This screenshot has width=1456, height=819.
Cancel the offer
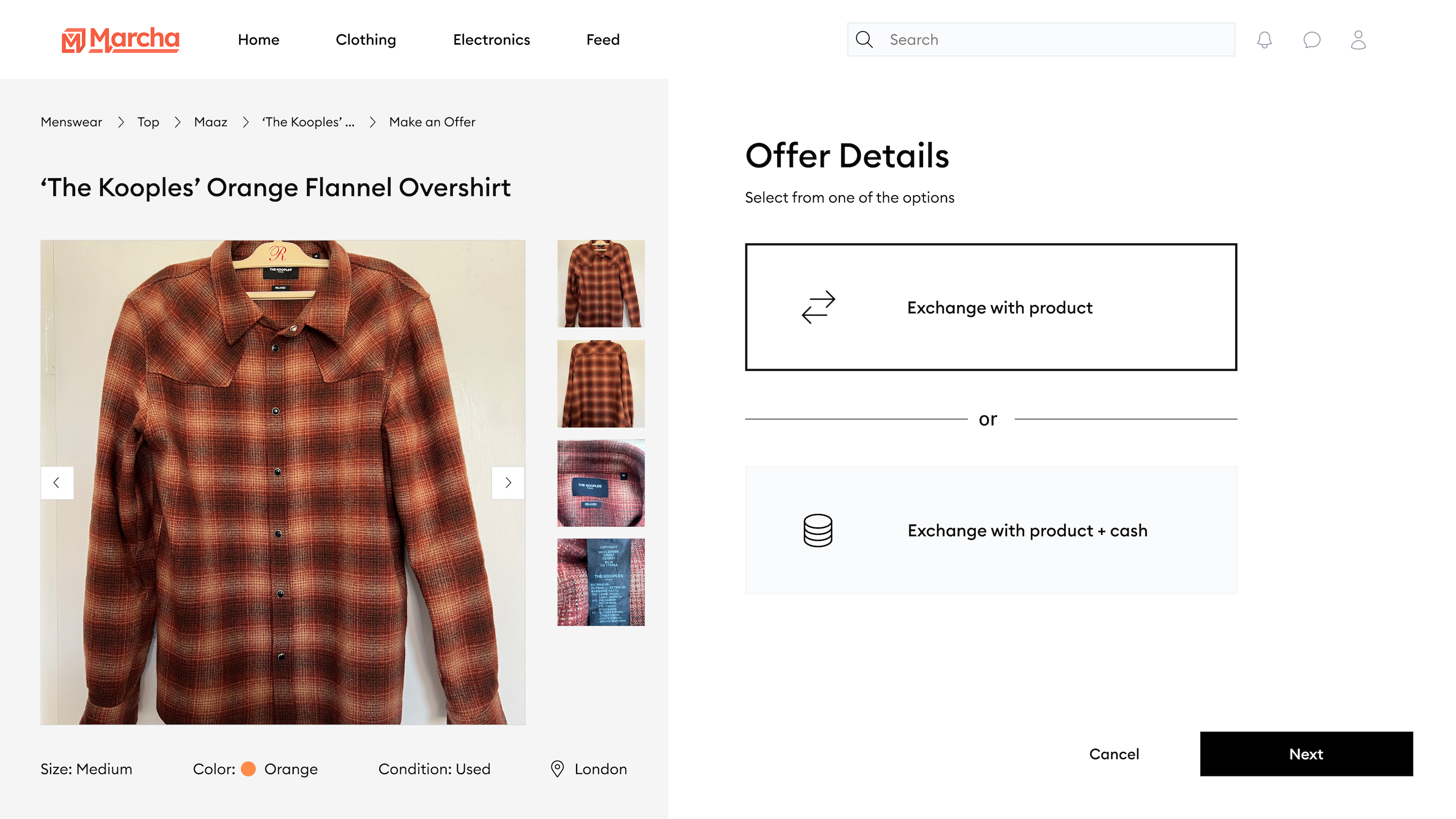(1114, 754)
